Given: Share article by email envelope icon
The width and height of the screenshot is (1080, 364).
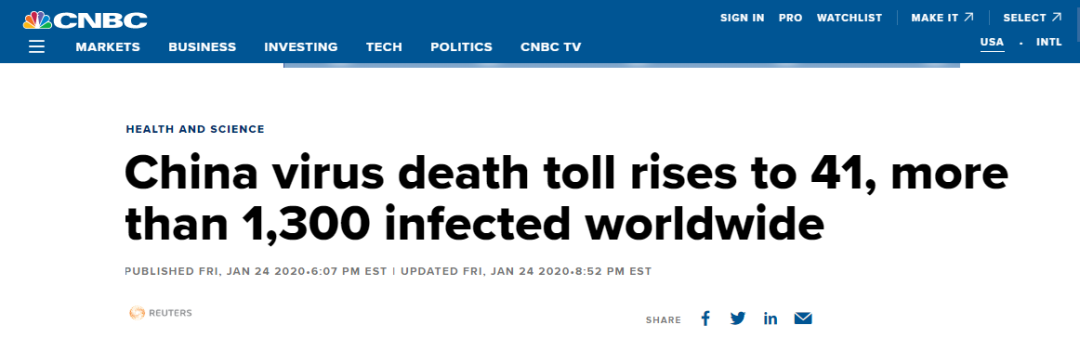Looking at the screenshot, I should (x=803, y=318).
